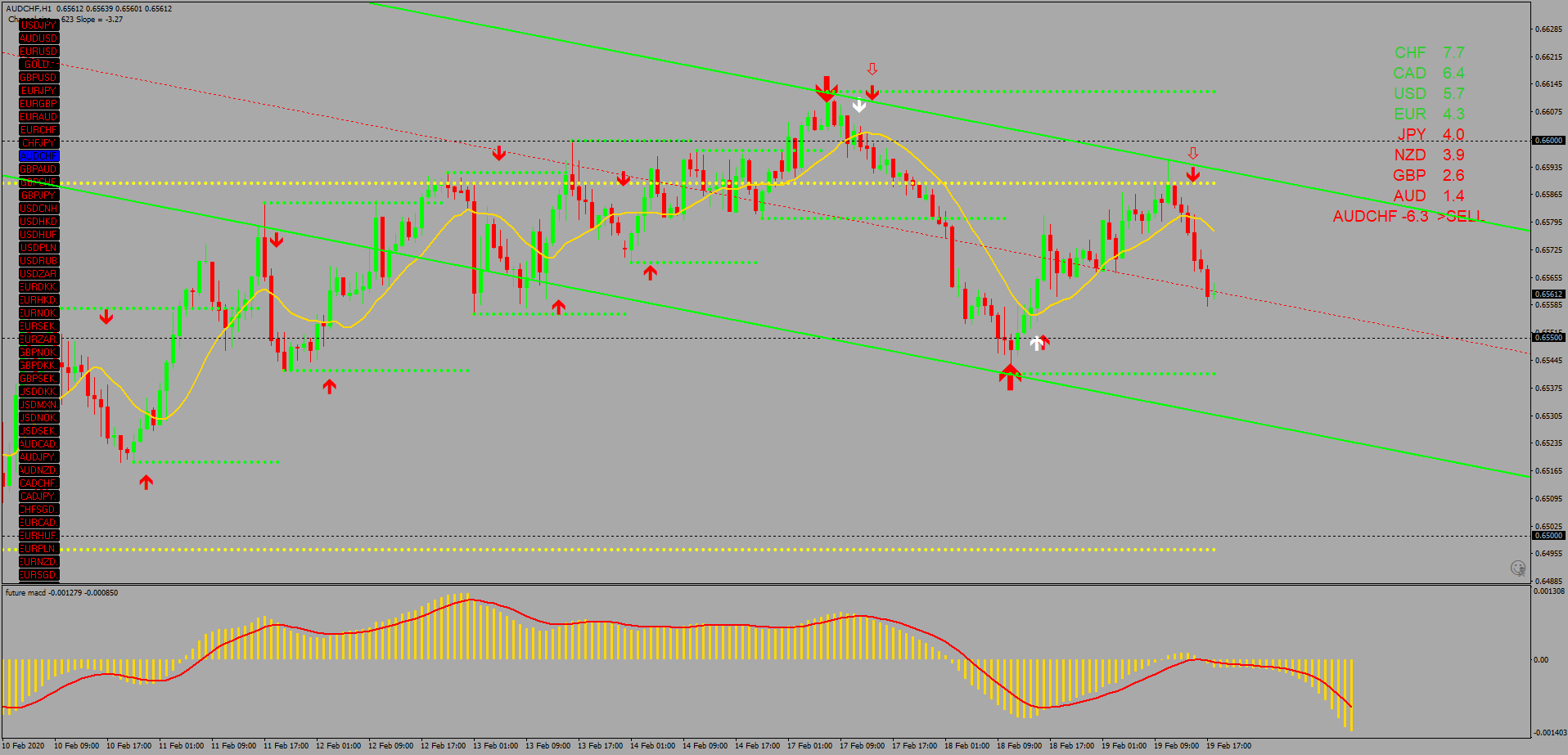Click the GBPDKK symbol button
The image size is (1568, 755).
click(39, 366)
